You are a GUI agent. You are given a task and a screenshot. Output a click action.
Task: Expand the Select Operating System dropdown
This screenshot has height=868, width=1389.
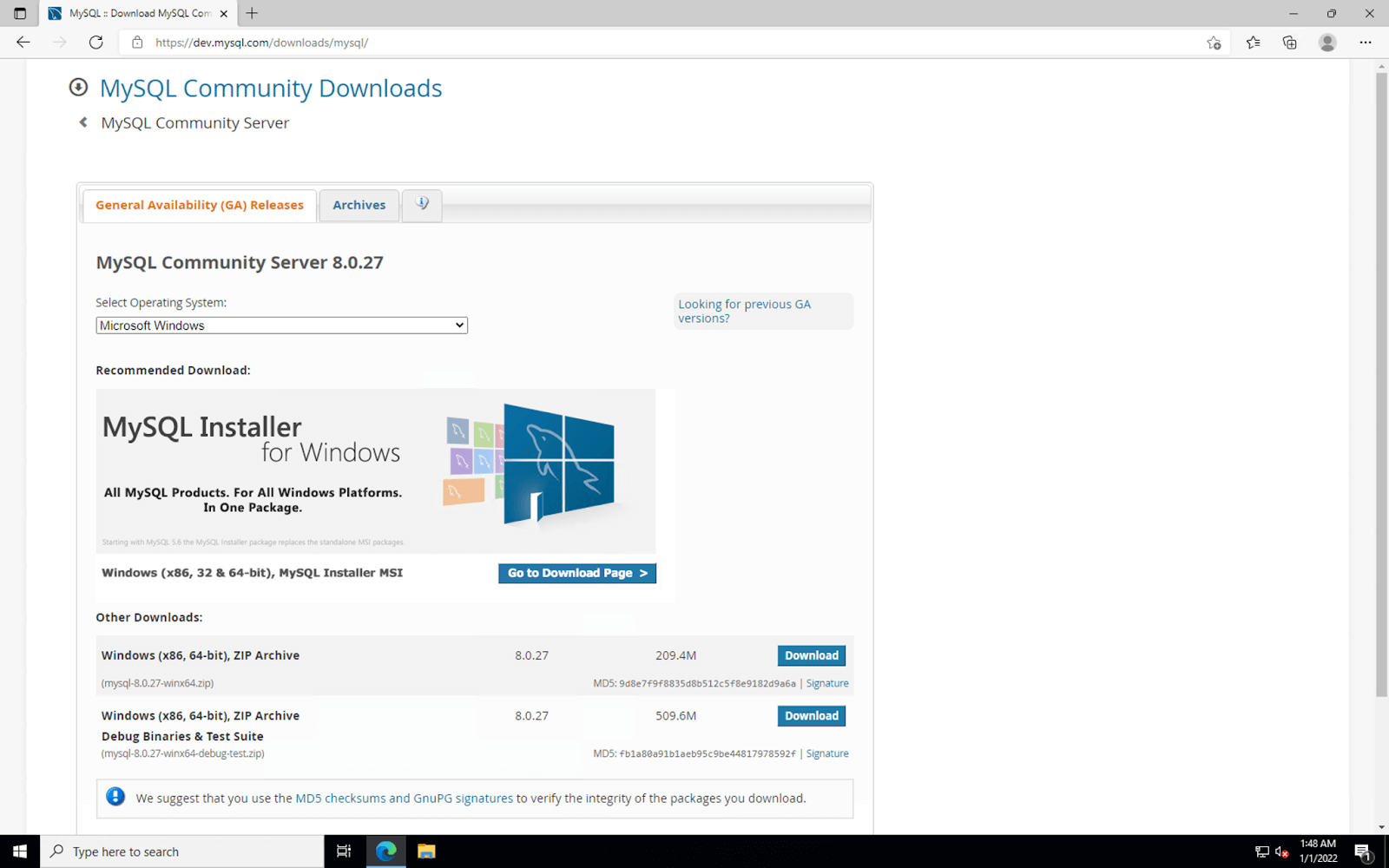281,325
